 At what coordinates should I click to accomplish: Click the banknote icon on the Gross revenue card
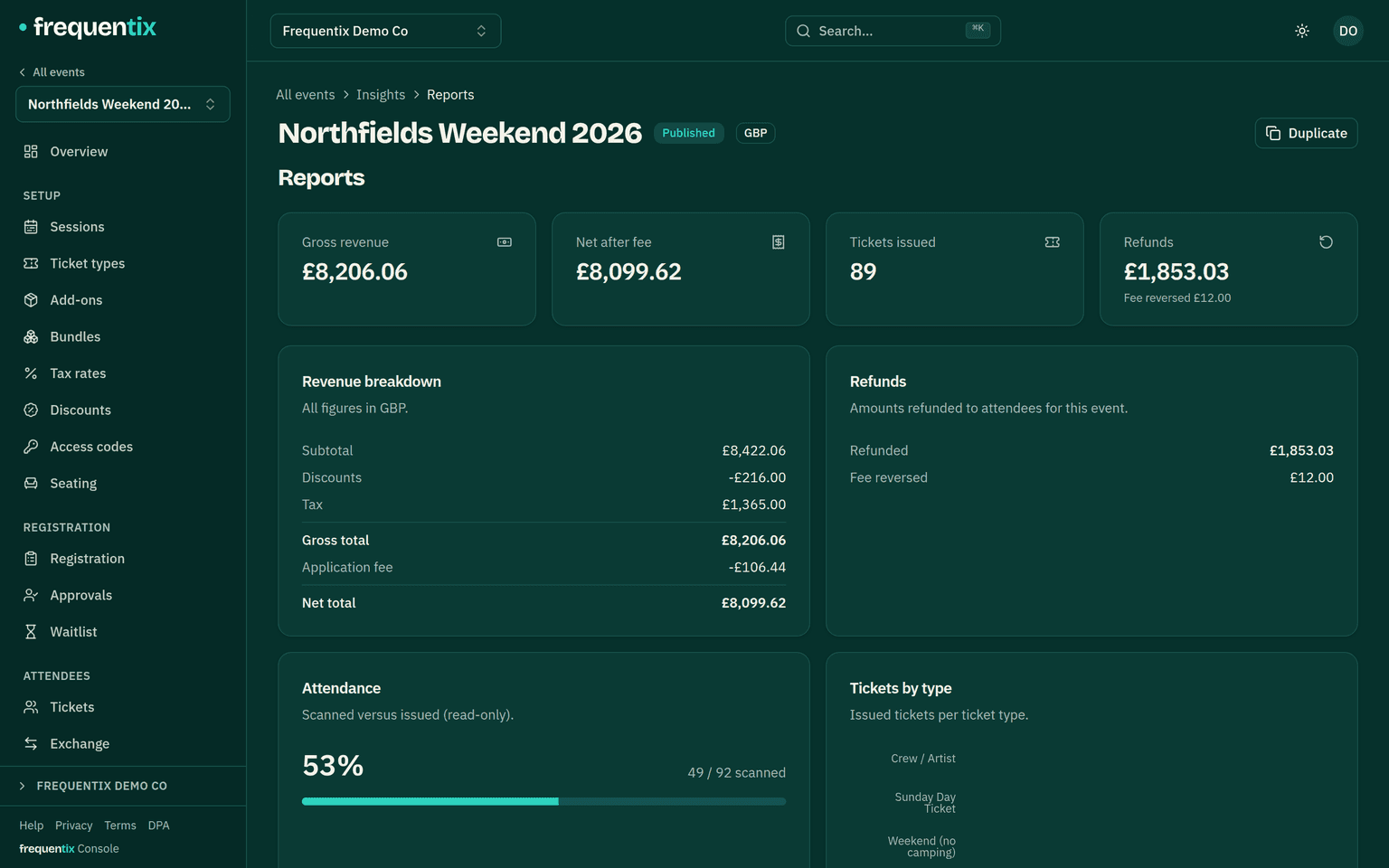coord(505,242)
